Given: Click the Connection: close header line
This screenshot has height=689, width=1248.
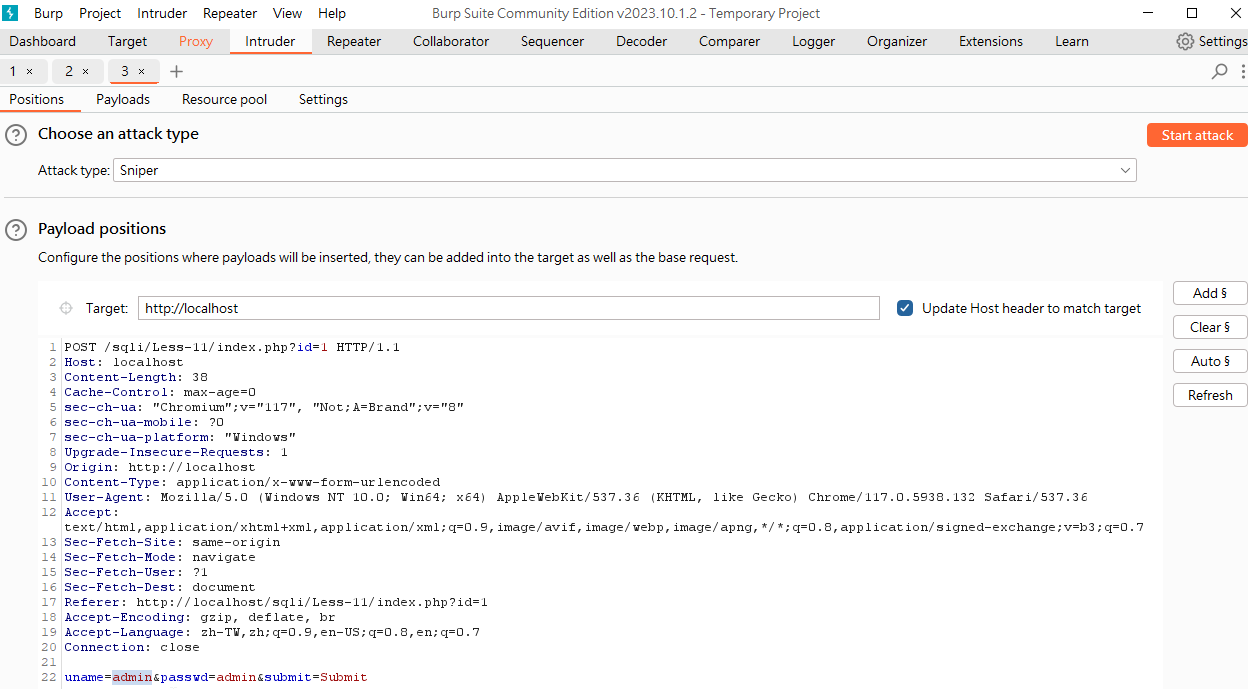Looking at the screenshot, I should coord(132,647).
